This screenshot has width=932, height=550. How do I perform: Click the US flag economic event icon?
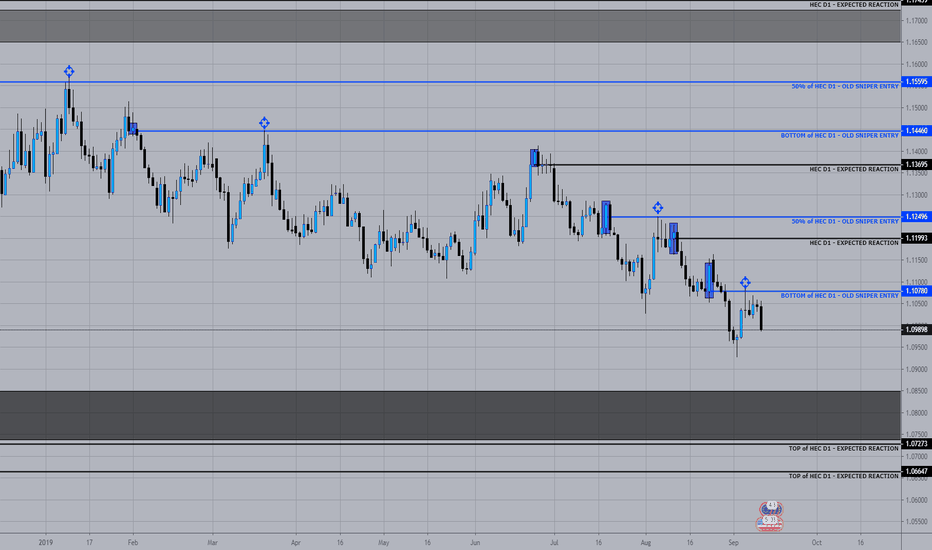point(770,523)
